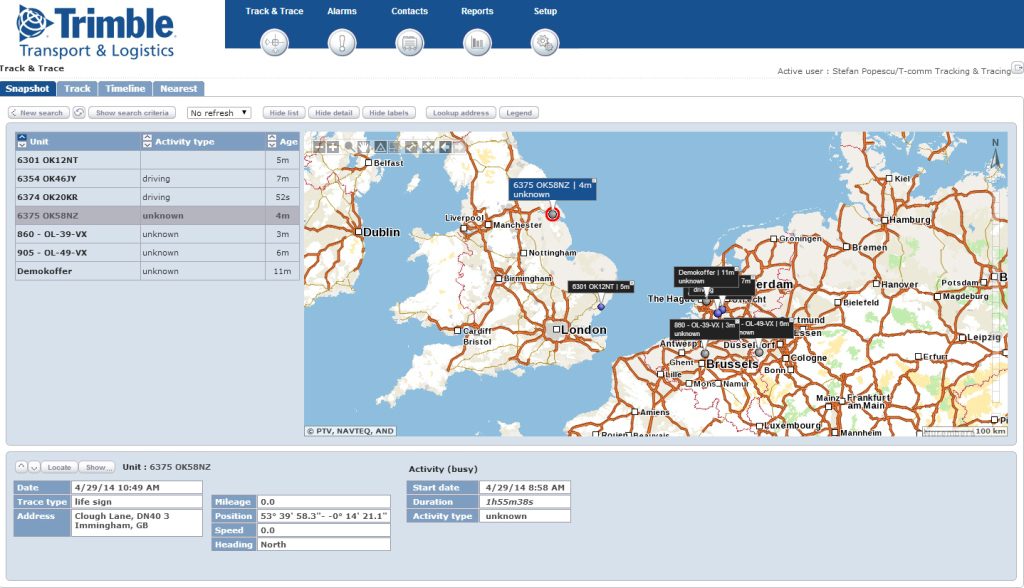Viewport: 1024px width, 588px height.
Task: Toggle Hide labels on the map
Action: point(388,112)
